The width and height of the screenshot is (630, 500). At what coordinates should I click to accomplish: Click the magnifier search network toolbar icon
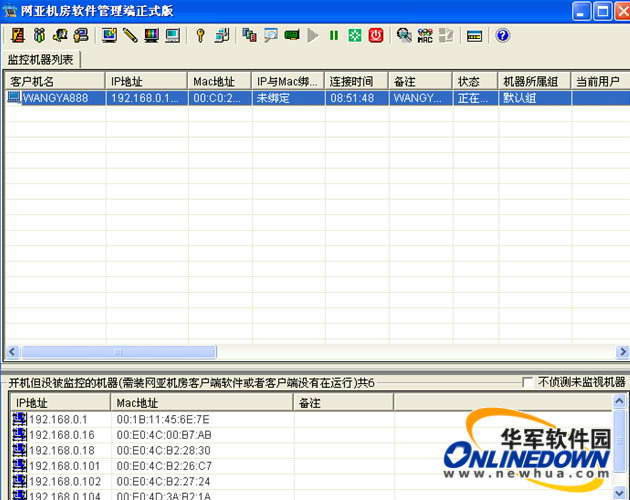click(404, 35)
